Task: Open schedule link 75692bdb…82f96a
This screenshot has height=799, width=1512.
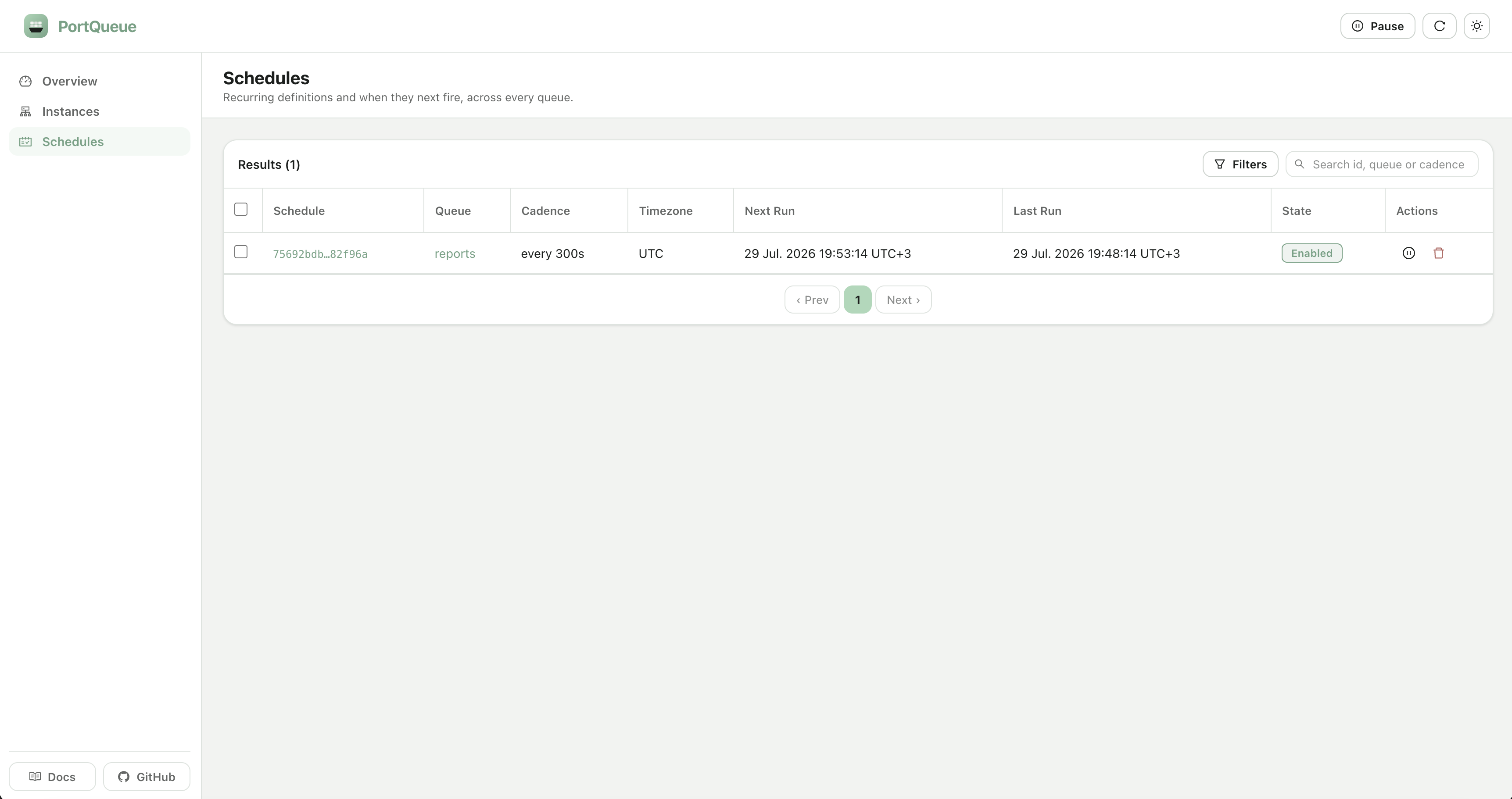Action: pos(320,254)
